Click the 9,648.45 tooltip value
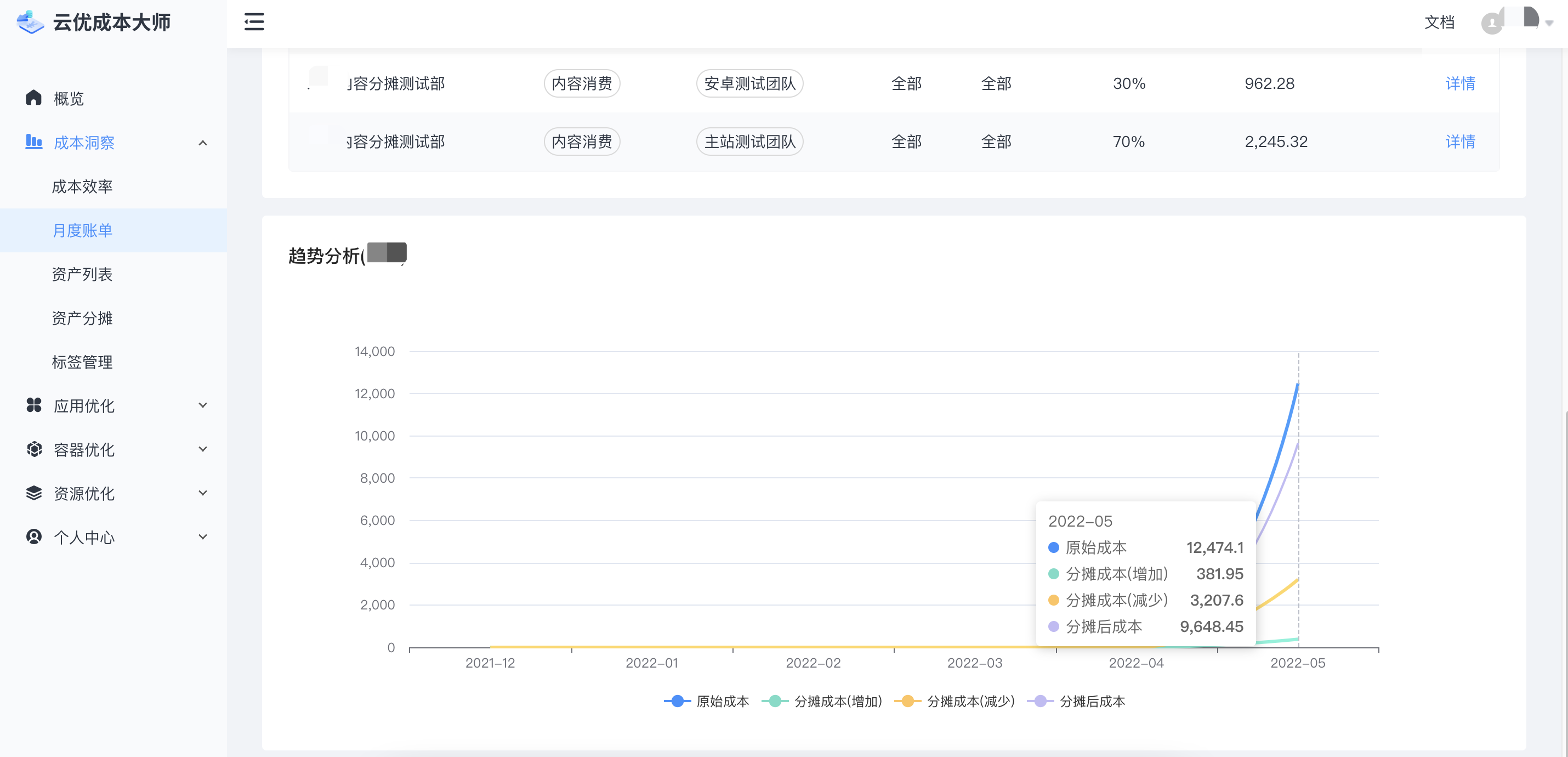The height and width of the screenshot is (757, 1568). (x=1211, y=626)
